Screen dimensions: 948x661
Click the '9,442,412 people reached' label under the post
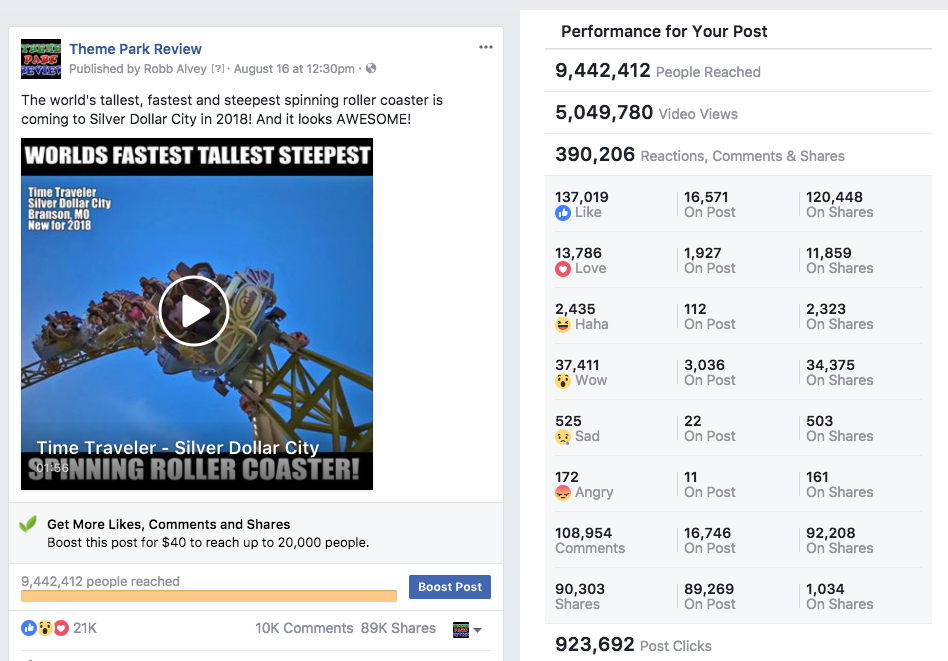[100, 581]
